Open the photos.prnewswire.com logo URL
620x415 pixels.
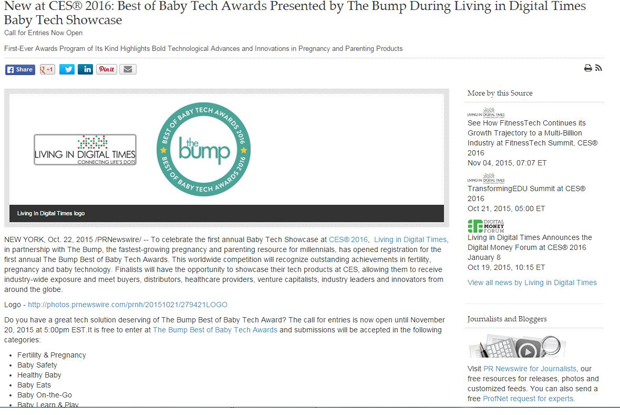127,305
